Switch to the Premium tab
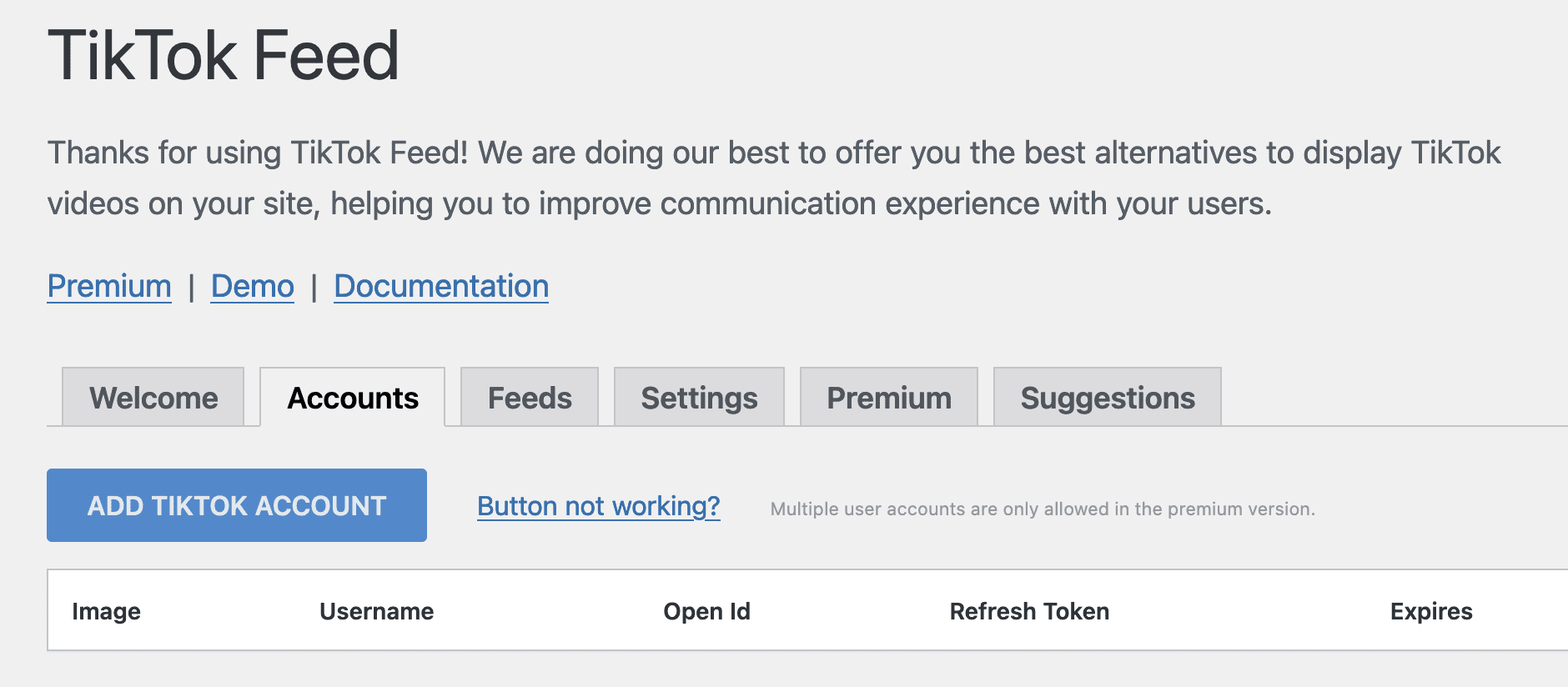The height and width of the screenshot is (687, 1568). coord(889,398)
